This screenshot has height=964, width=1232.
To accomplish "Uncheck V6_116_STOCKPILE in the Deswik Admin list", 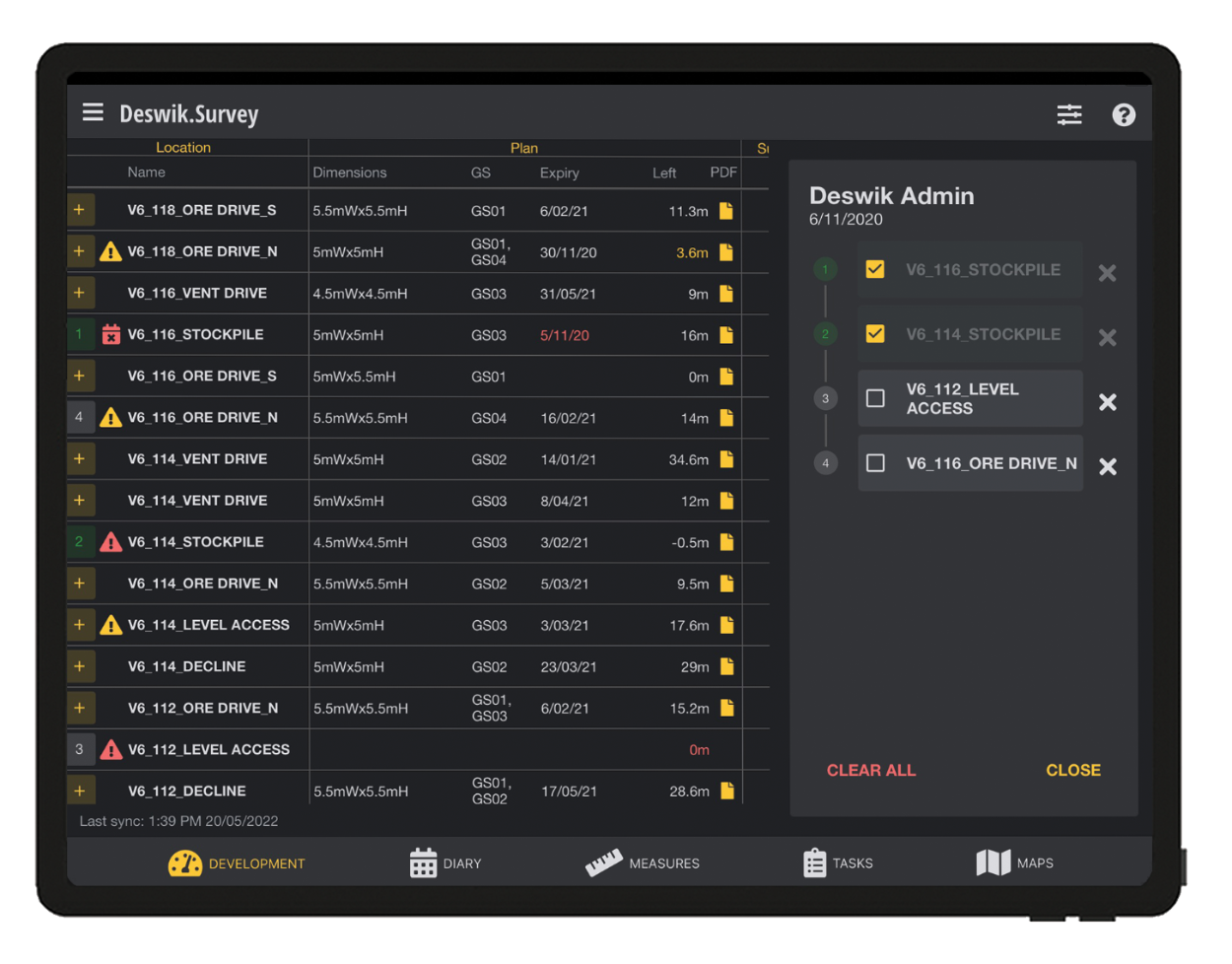I will tap(875, 269).
